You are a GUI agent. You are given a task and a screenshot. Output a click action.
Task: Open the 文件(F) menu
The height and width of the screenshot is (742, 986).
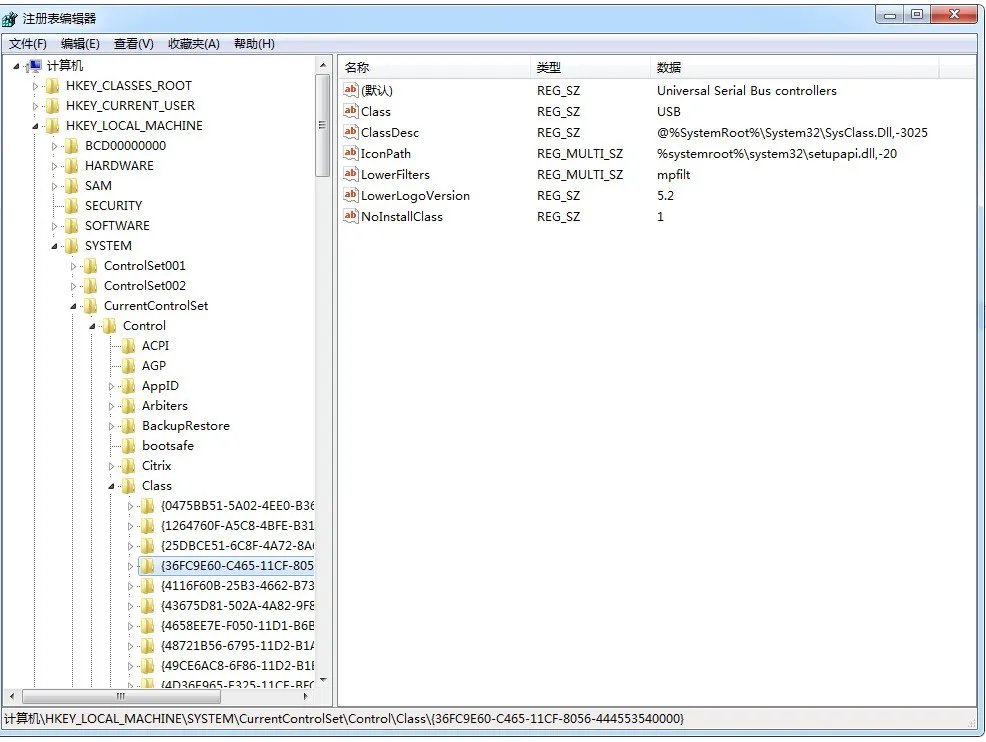(28, 44)
